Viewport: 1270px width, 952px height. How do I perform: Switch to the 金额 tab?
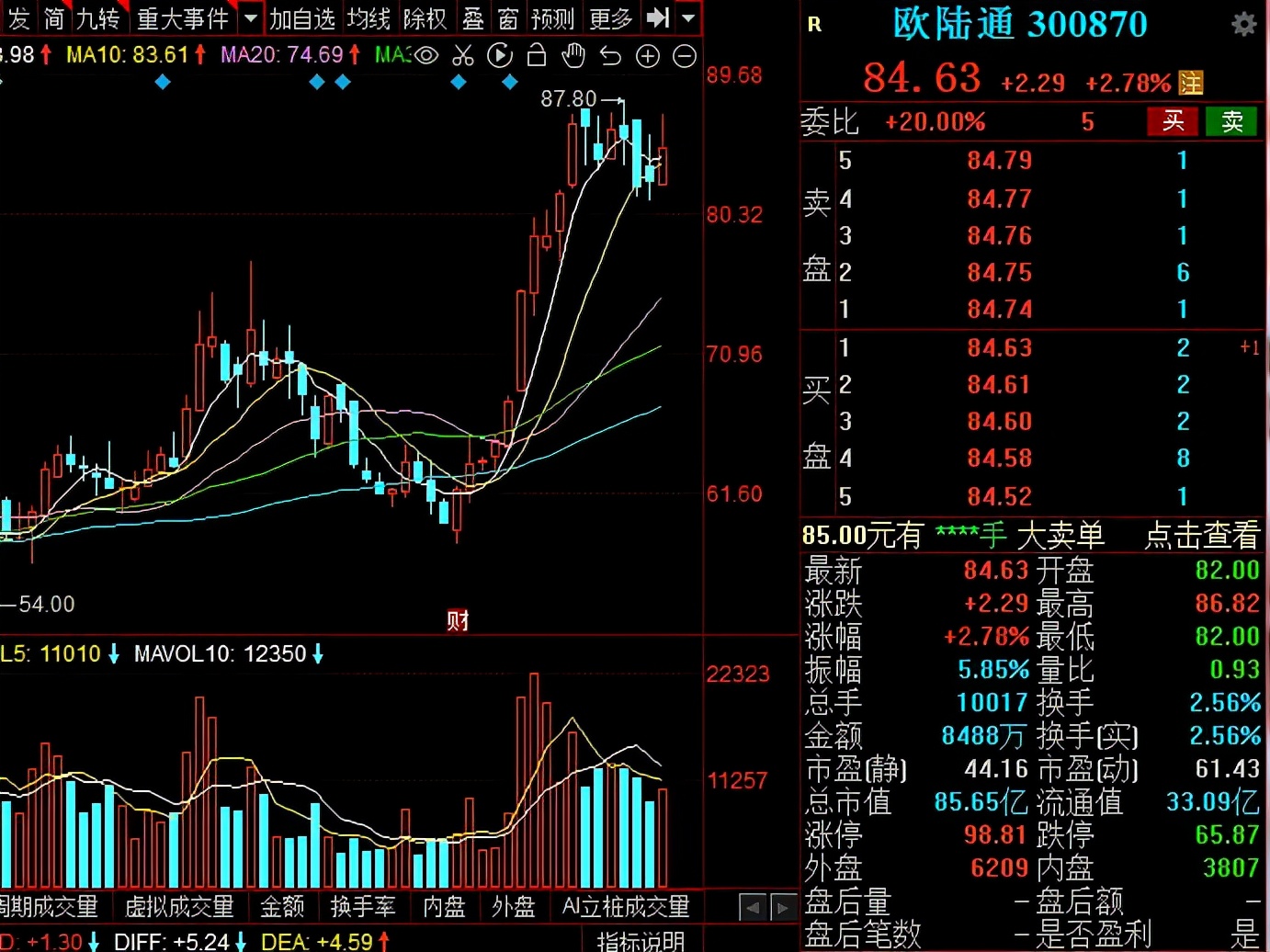coord(282,907)
